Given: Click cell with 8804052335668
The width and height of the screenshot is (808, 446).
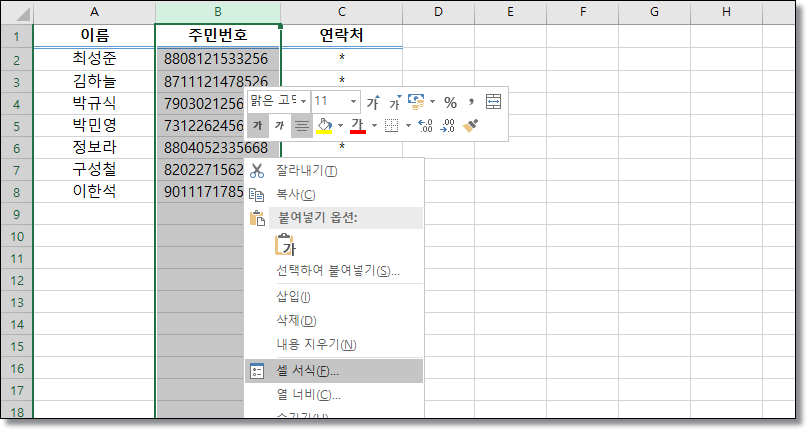Looking at the screenshot, I should [x=218, y=148].
